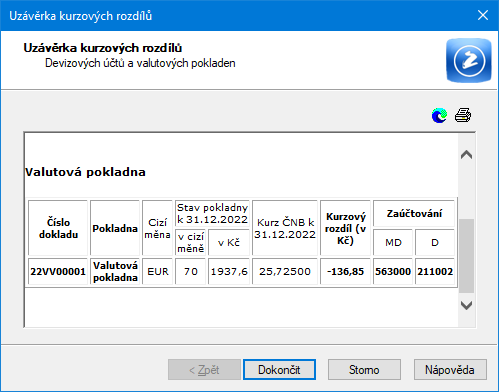This screenshot has height=392, width=499.
Task: Click the v cizí měně subheader
Action: click(190, 242)
